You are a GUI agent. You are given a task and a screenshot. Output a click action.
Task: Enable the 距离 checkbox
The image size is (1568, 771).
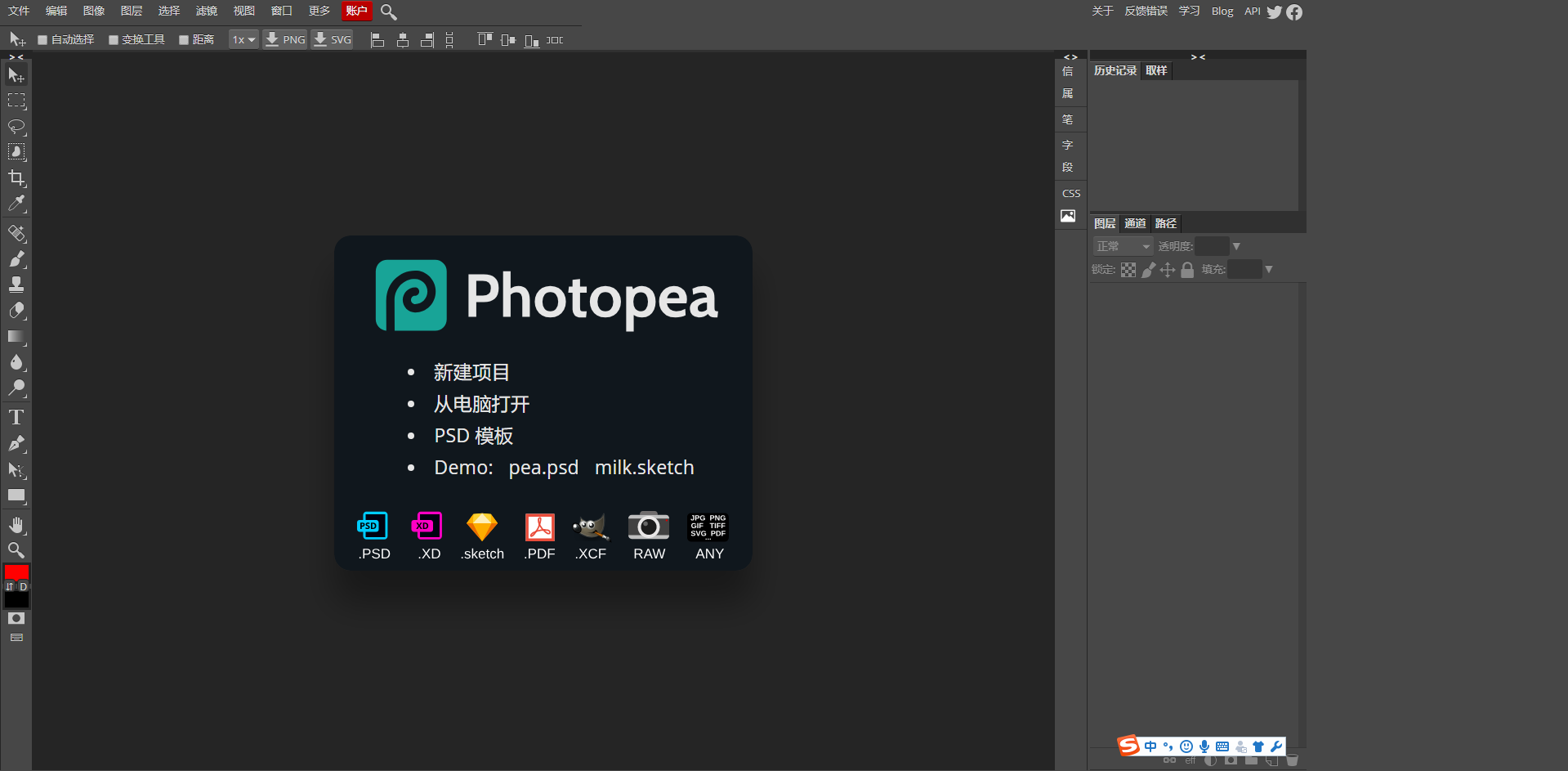coord(184,40)
